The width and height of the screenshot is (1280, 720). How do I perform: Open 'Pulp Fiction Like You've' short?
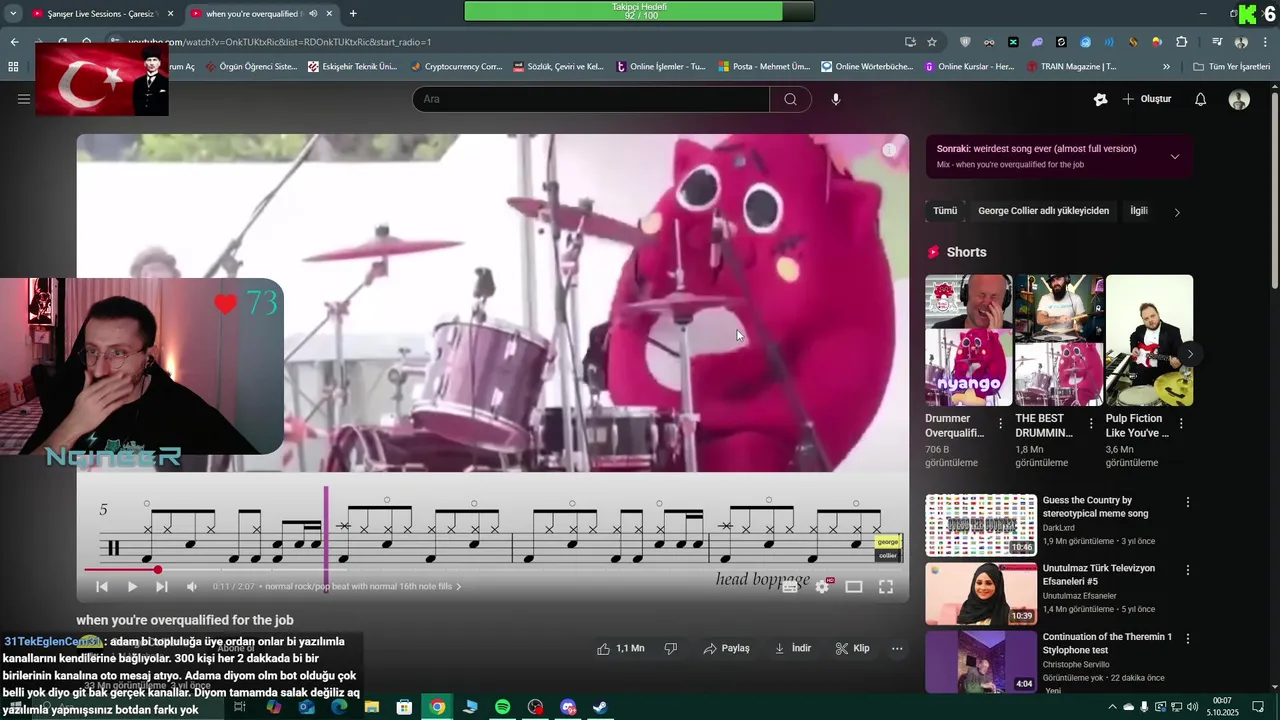pyautogui.click(x=1149, y=340)
